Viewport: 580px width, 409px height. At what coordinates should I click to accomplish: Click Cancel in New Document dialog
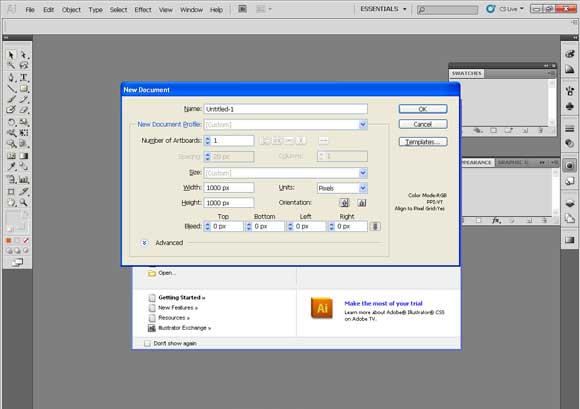click(x=423, y=124)
